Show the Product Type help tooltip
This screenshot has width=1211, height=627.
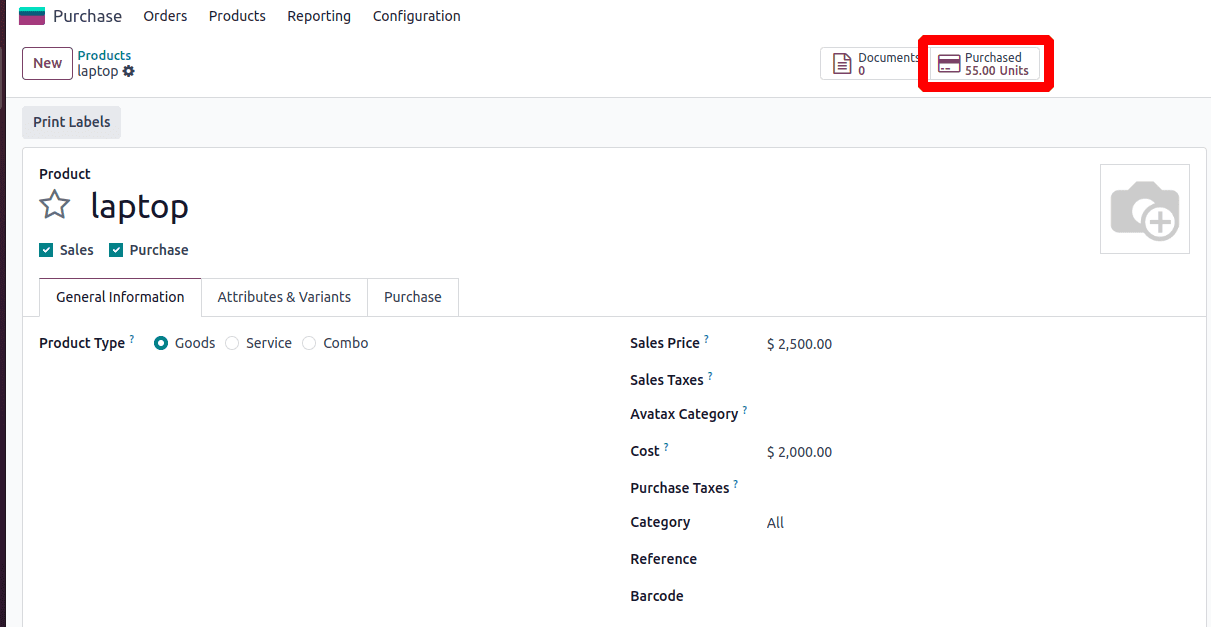(132, 339)
